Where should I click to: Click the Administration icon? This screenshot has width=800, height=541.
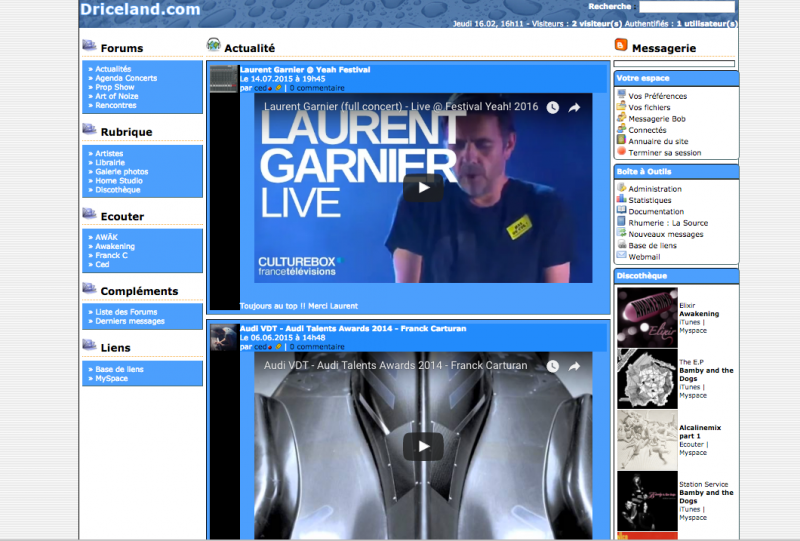coord(621,187)
